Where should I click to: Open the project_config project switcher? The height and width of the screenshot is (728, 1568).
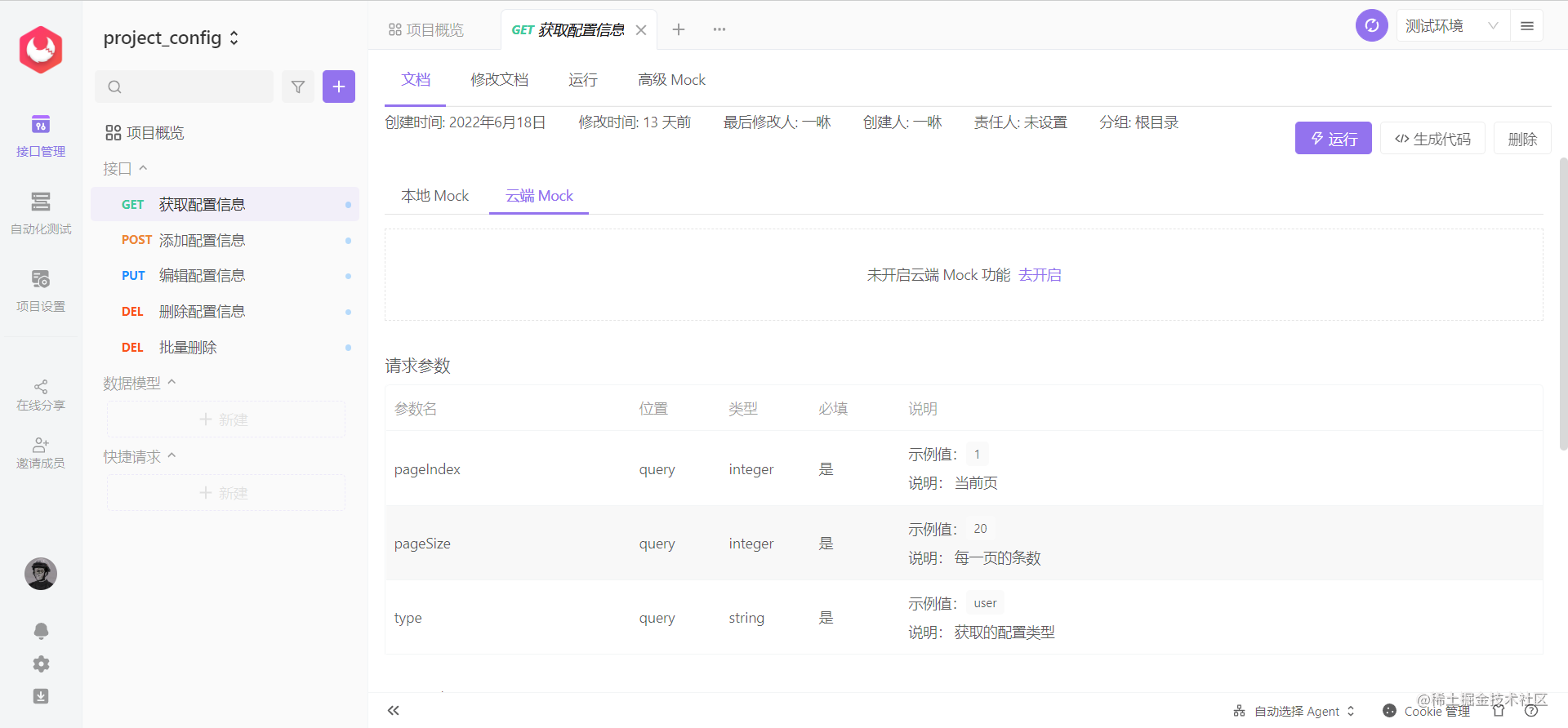(171, 38)
